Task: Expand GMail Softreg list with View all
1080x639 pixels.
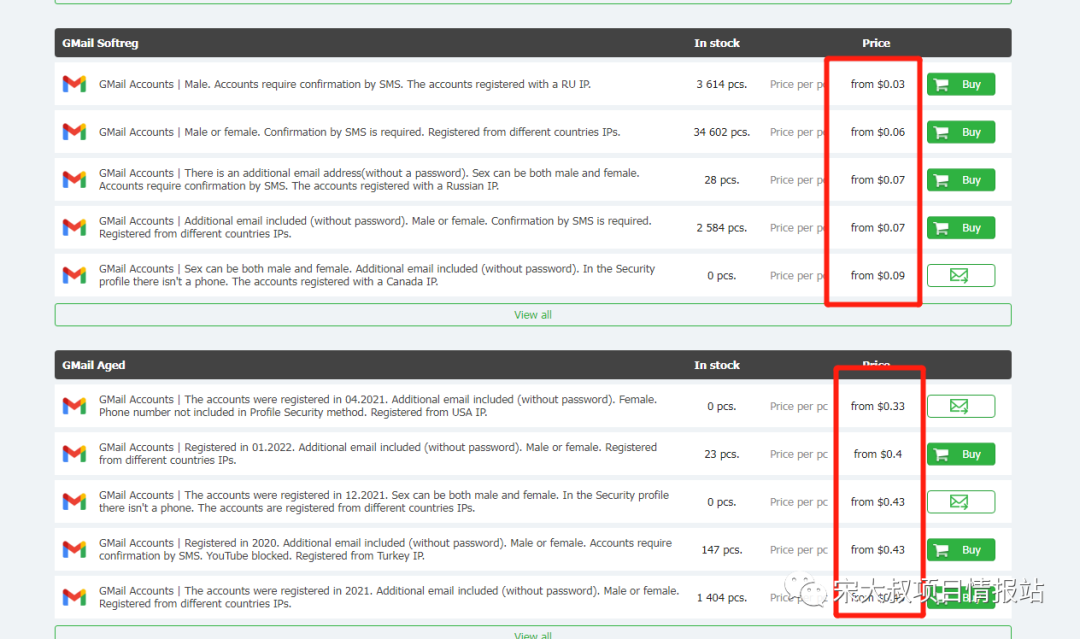Action: [x=532, y=315]
